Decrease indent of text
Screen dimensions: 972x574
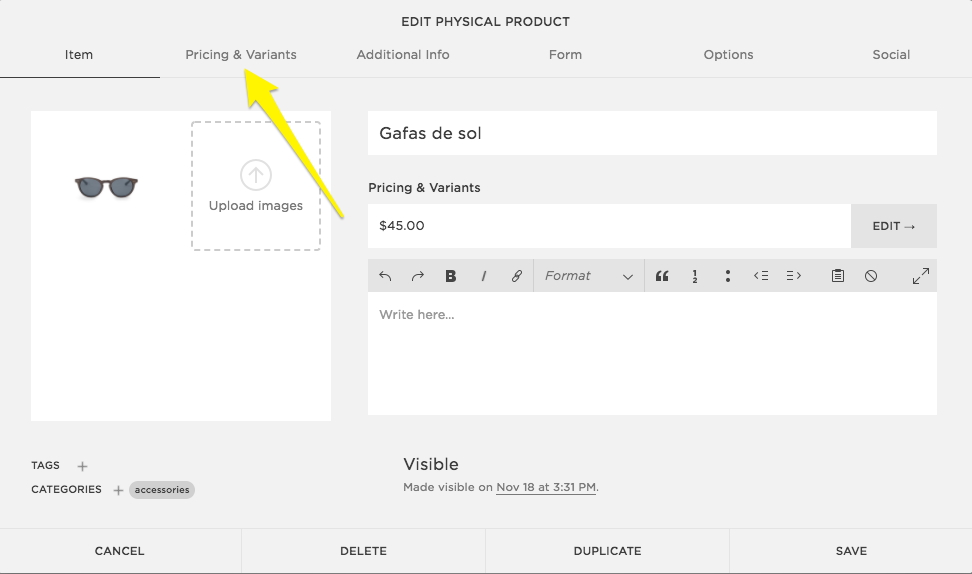click(761, 276)
